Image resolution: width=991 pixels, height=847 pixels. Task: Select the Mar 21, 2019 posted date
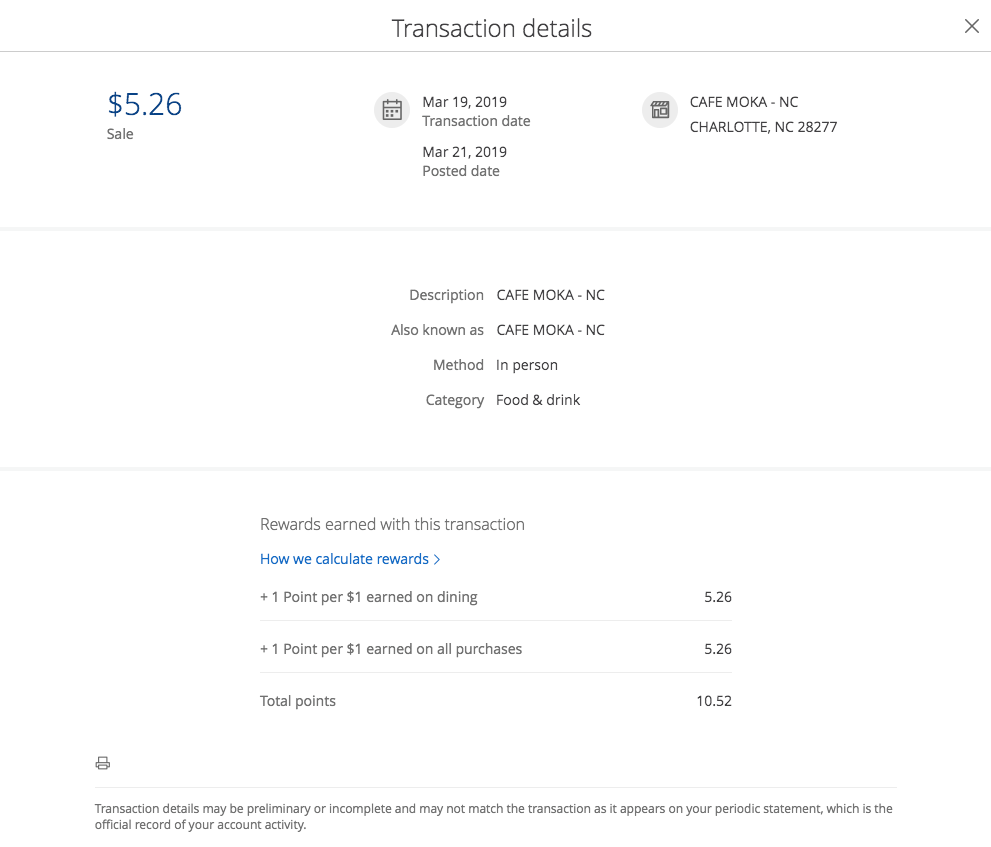click(464, 152)
